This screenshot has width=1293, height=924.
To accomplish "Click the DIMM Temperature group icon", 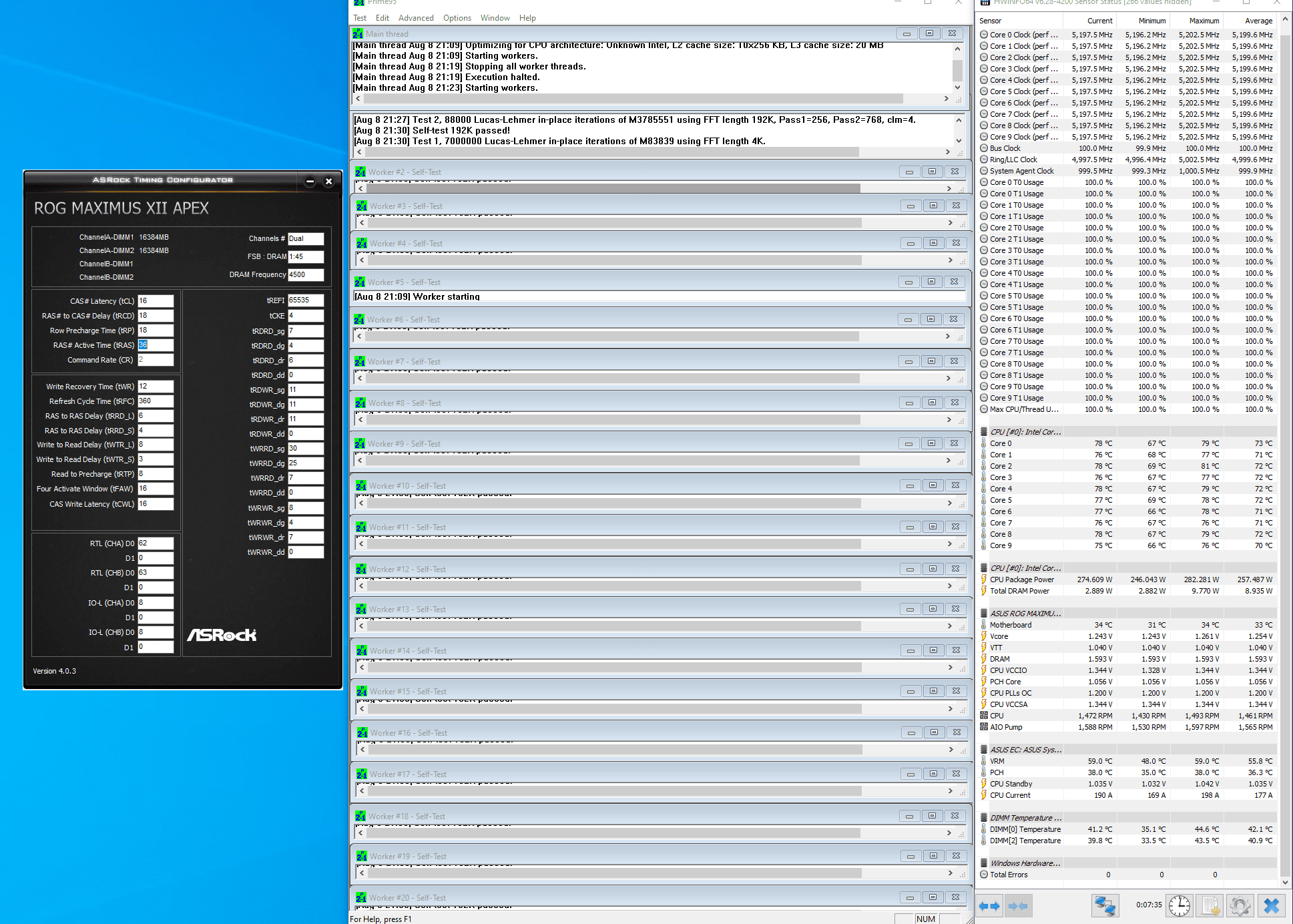I will [984, 818].
